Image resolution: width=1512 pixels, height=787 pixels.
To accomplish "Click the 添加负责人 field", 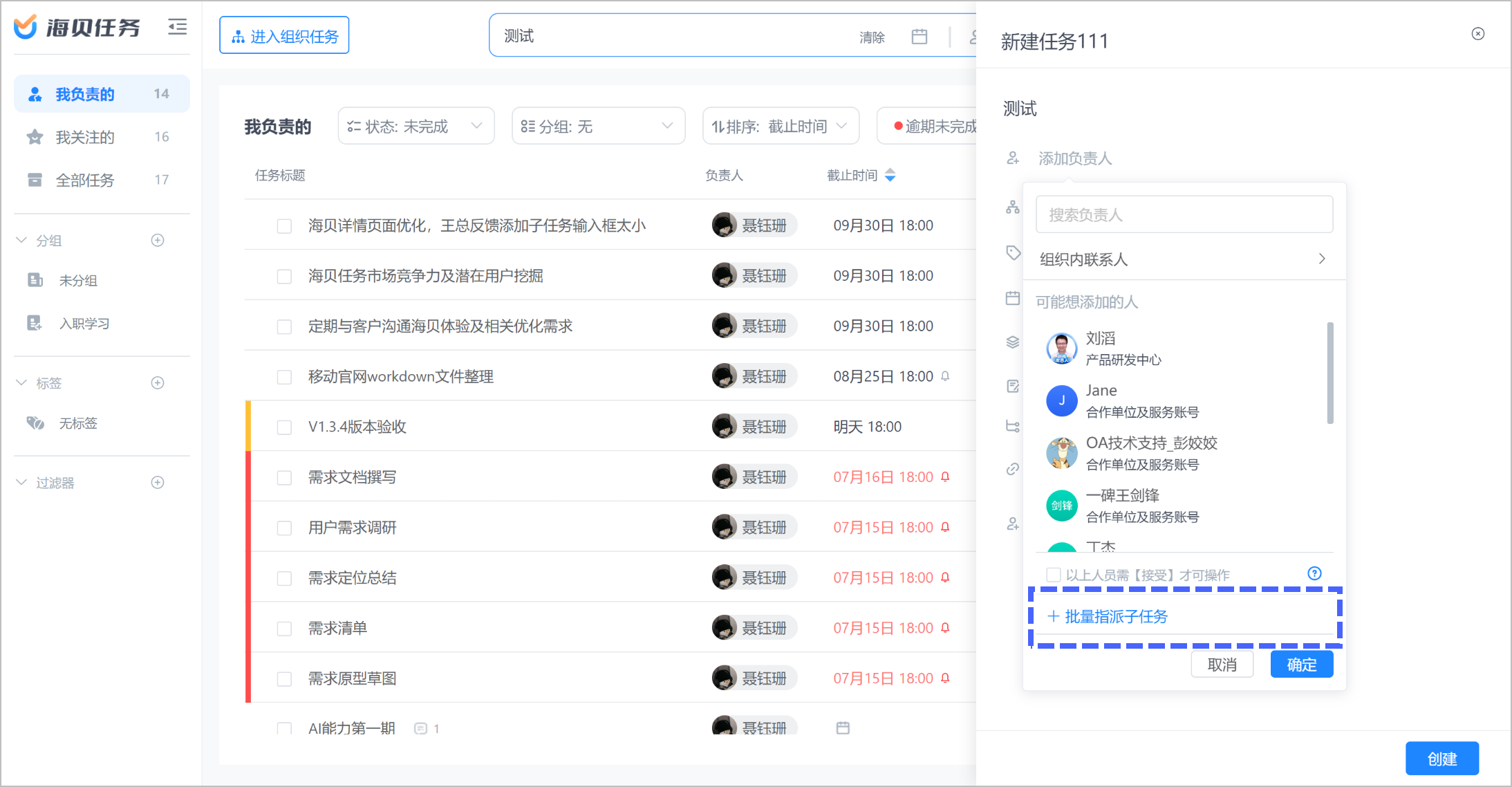I will coord(1075,158).
